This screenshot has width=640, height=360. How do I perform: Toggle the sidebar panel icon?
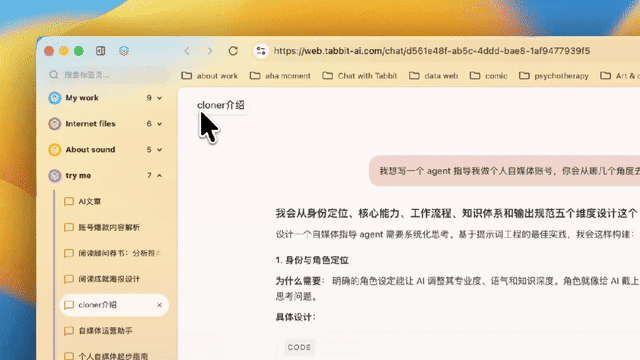tap(100, 51)
